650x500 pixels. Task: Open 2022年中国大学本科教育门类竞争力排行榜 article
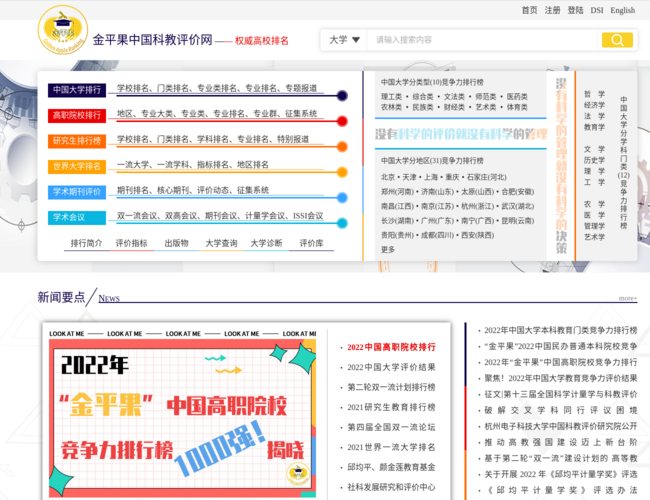[560, 330]
